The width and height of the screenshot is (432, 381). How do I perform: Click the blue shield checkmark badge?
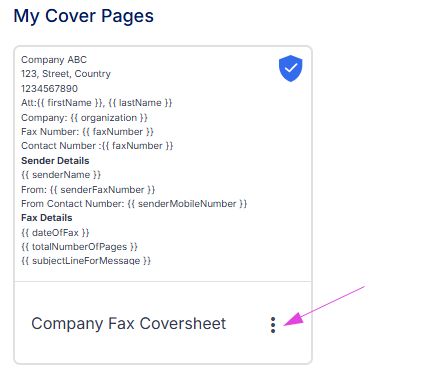coord(291,68)
